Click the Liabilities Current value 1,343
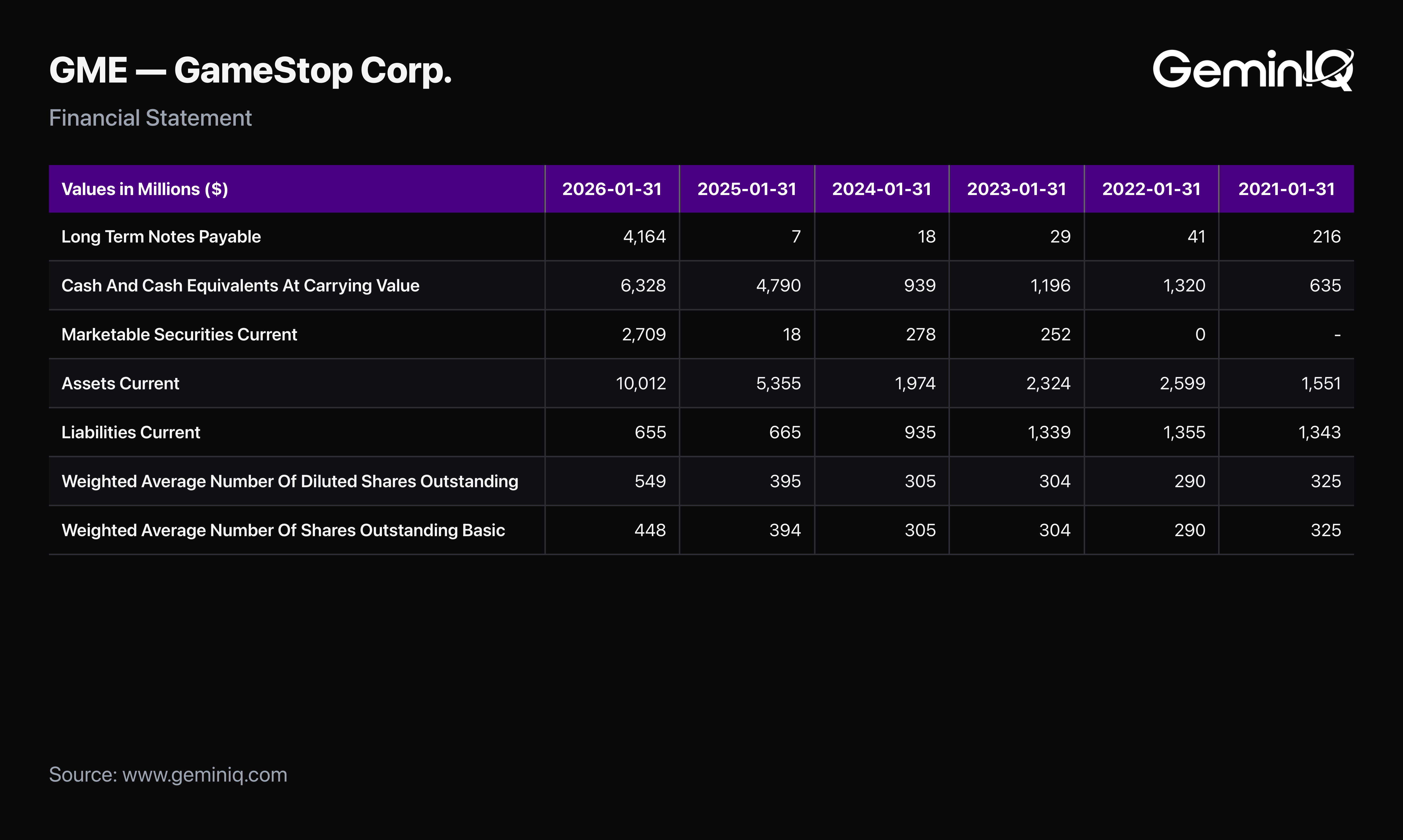The height and width of the screenshot is (840, 1403). click(x=1320, y=432)
